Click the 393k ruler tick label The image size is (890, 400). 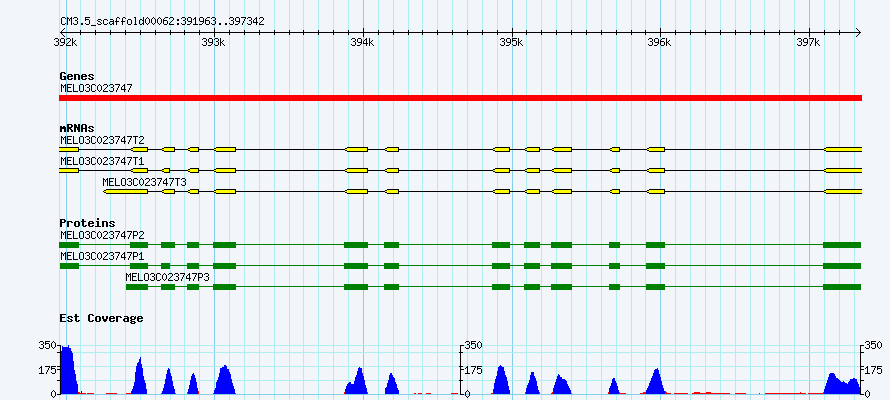pos(213,43)
